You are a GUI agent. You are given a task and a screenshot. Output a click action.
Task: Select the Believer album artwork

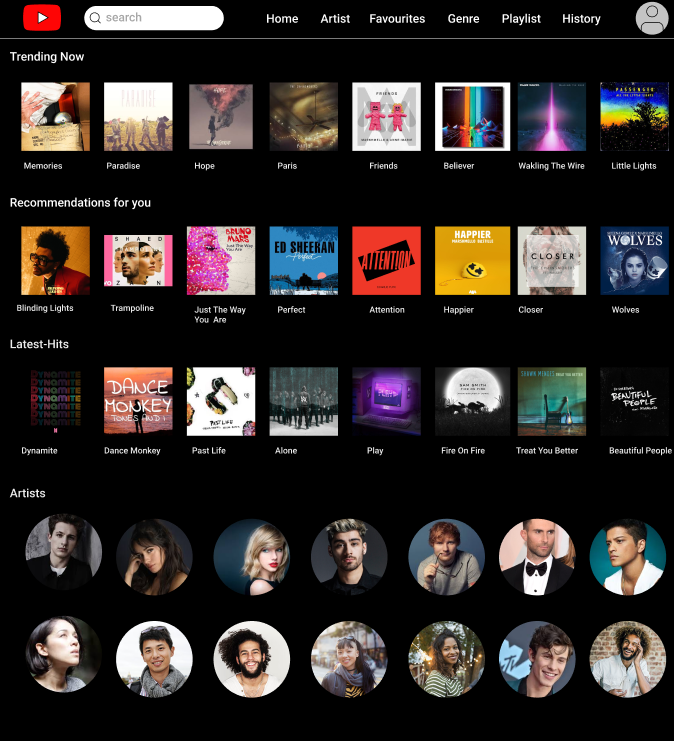pos(472,117)
